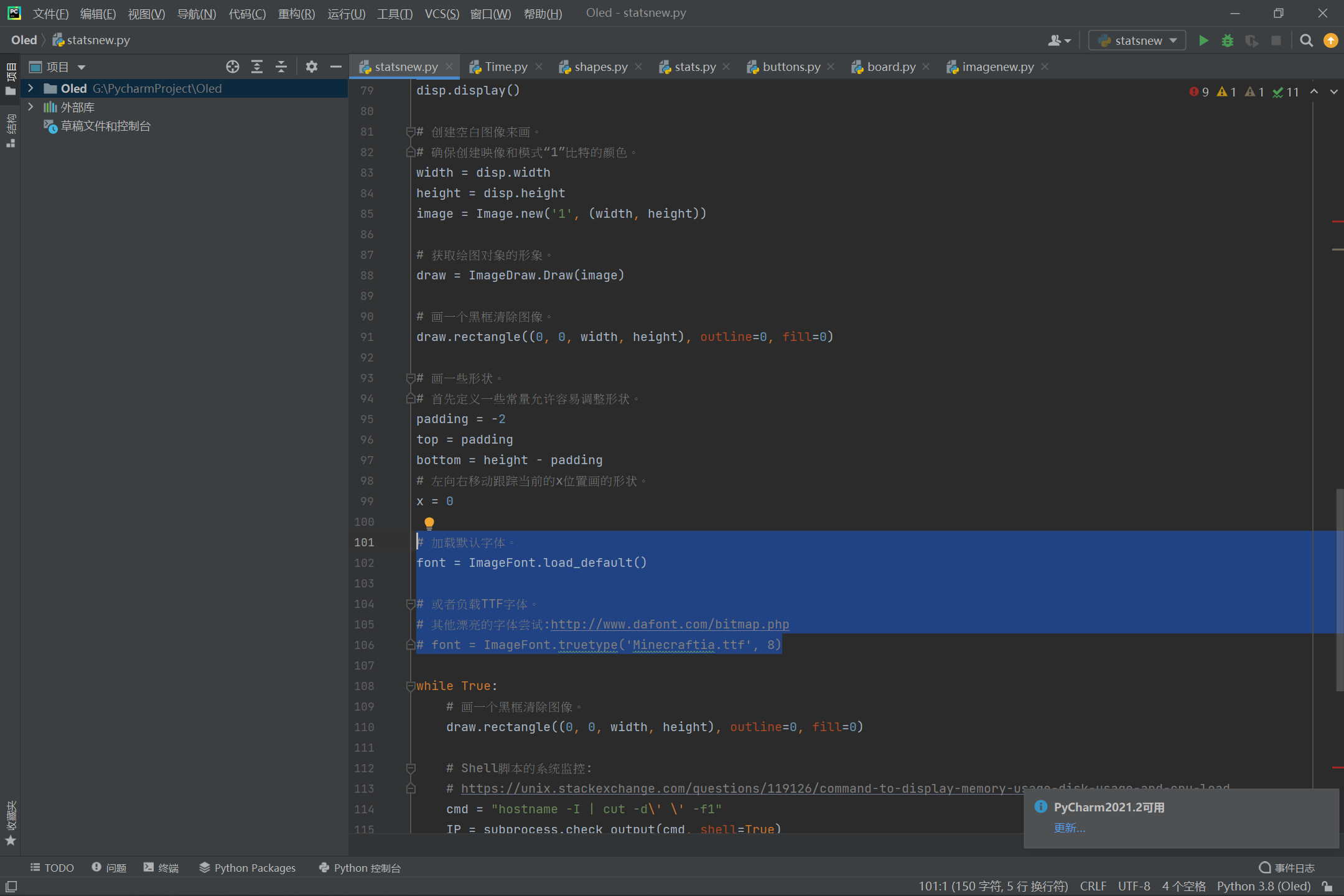Hide the project tool window

(336, 67)
